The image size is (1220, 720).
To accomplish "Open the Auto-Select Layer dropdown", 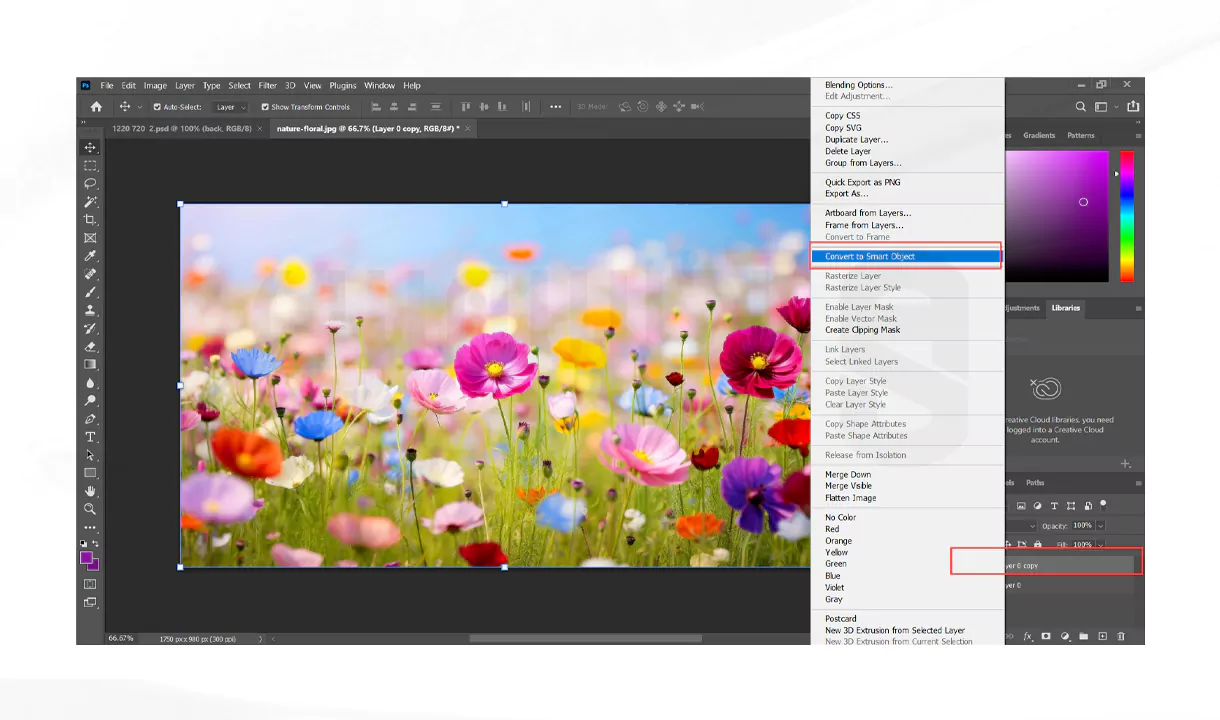I will click(230, 107).
